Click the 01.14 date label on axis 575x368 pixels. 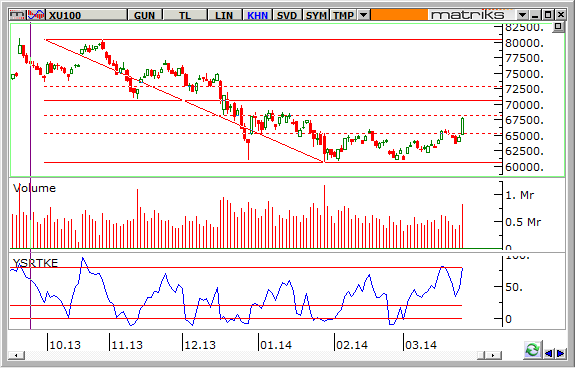(x=276, y=345)
